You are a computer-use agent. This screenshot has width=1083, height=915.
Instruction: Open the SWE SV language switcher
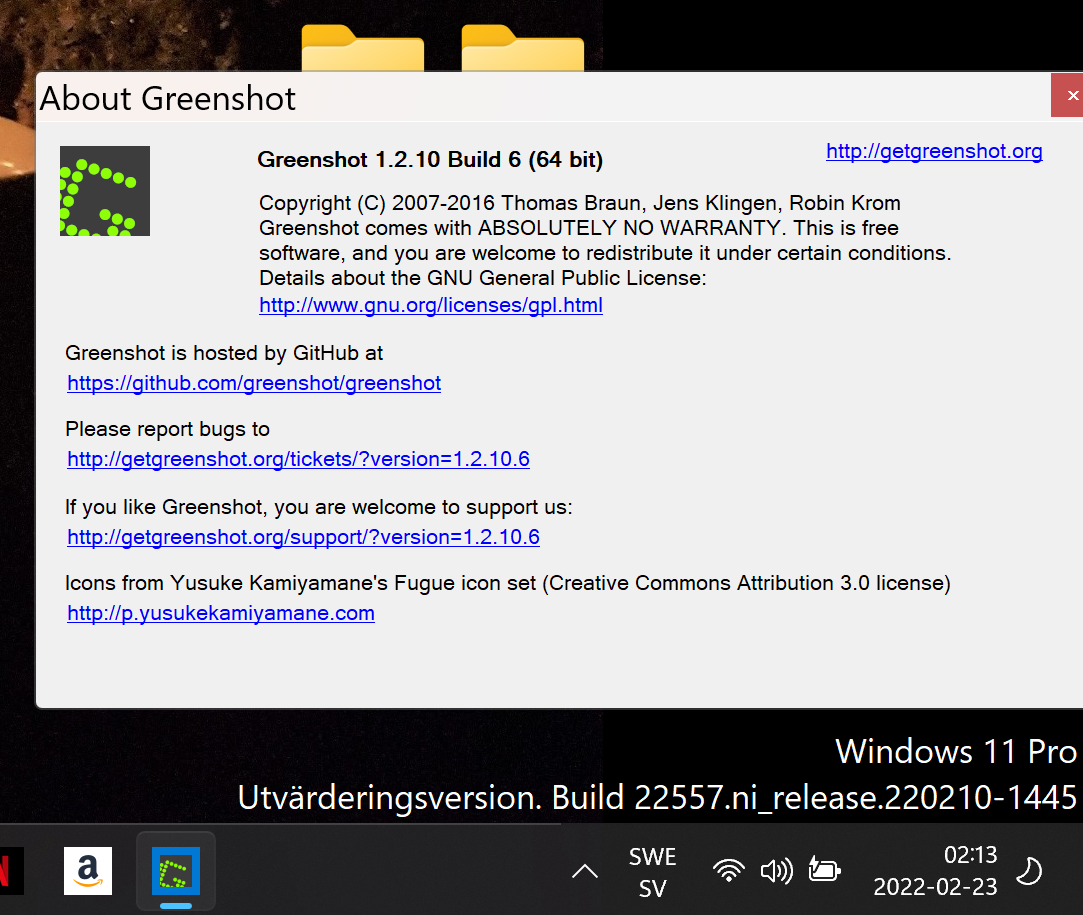tap(652, 870)
